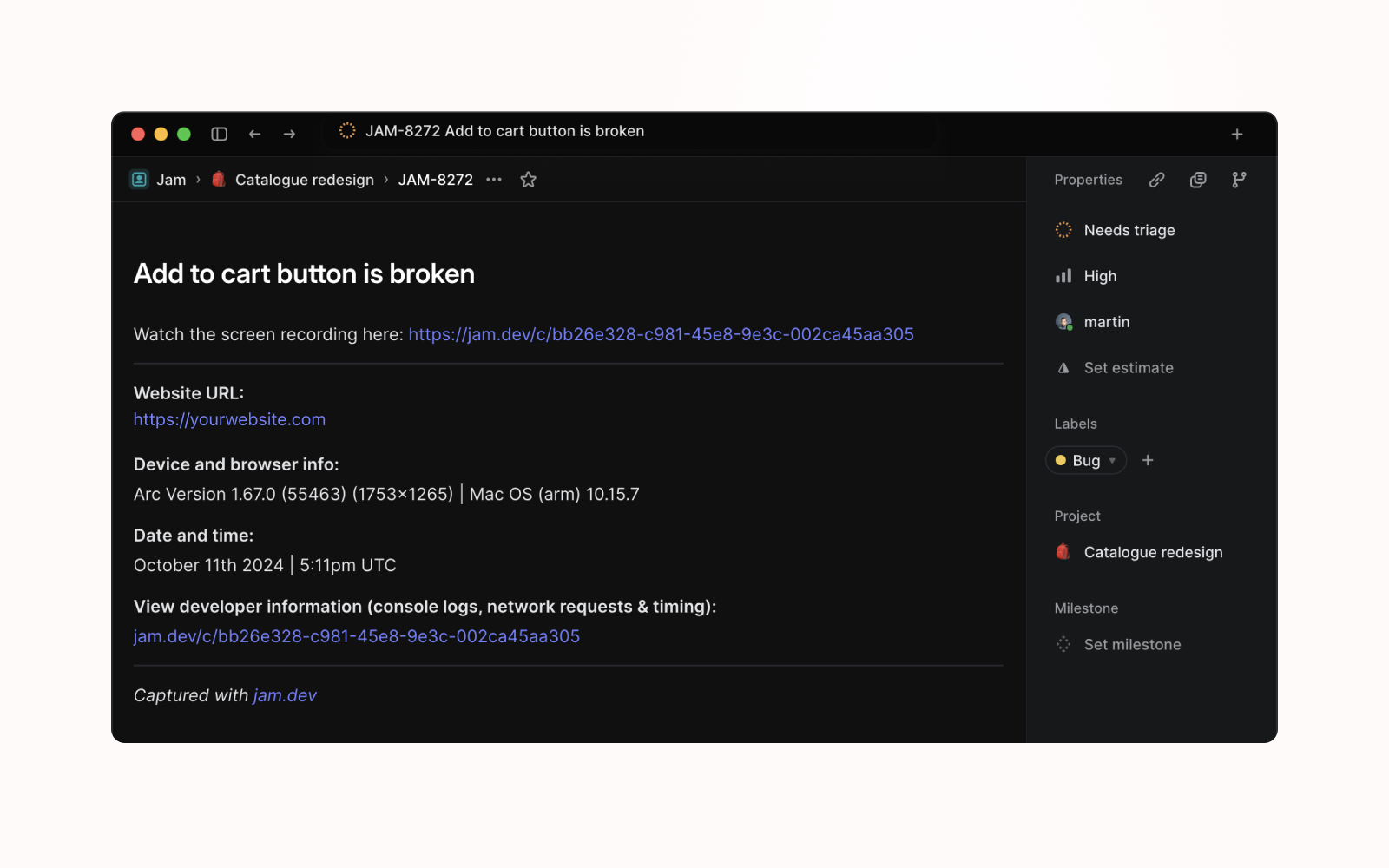Open the screen recording jam.dev link
1389x868 pixels.
coord(661,334)
